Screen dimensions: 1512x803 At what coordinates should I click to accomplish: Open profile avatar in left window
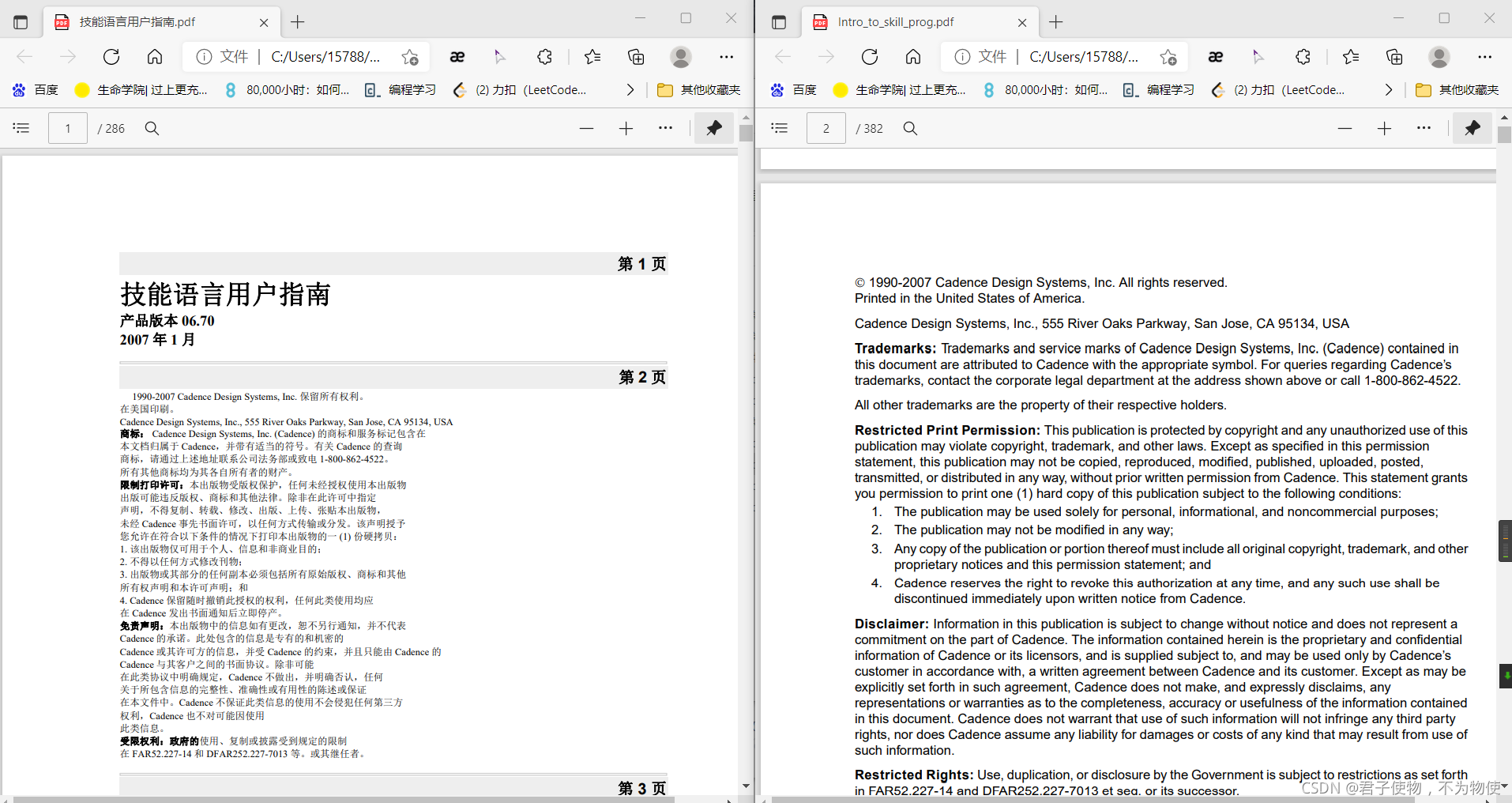tap(680, 57)
